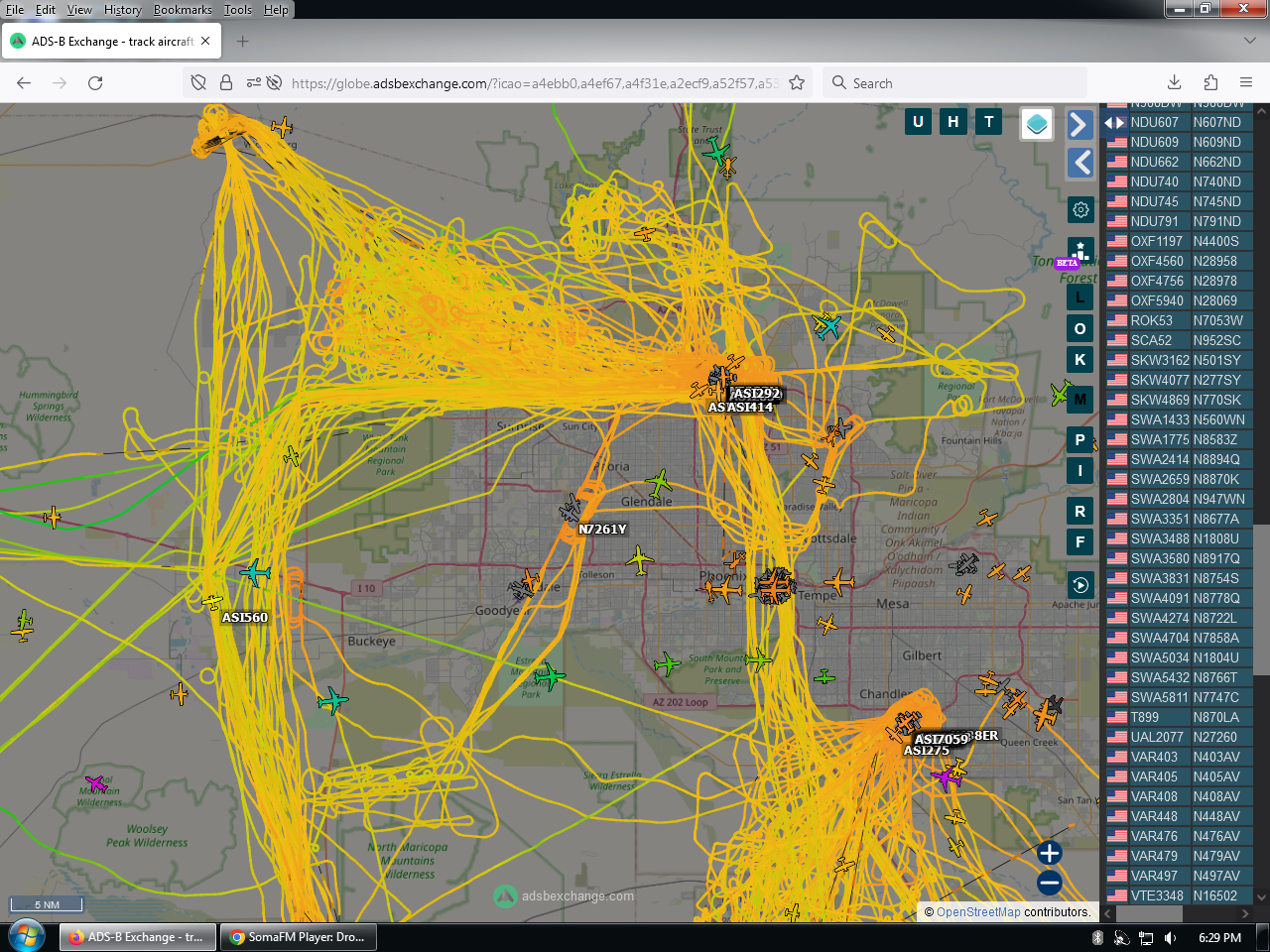Go back in browser history

point(24,83)
